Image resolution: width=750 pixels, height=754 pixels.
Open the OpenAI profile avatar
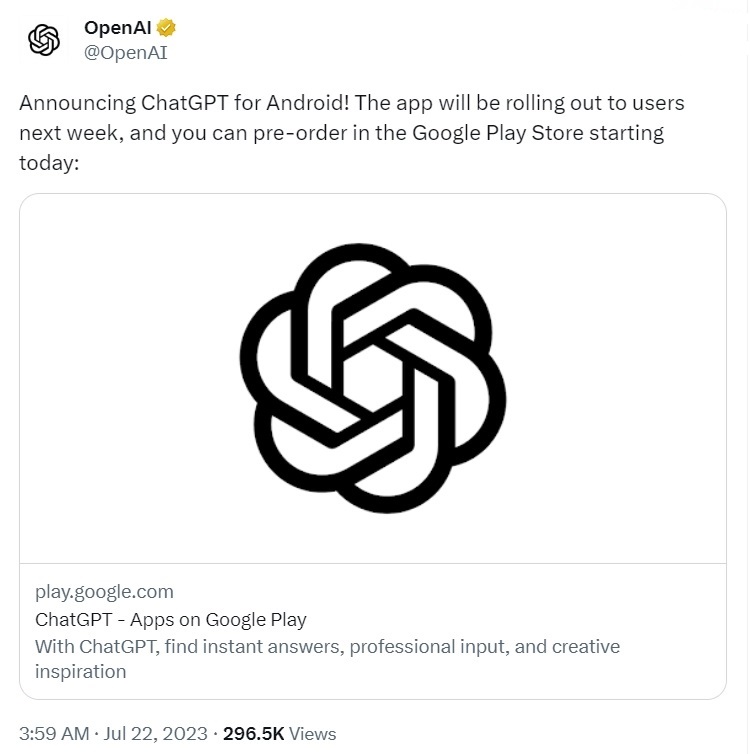coord(44,40)
